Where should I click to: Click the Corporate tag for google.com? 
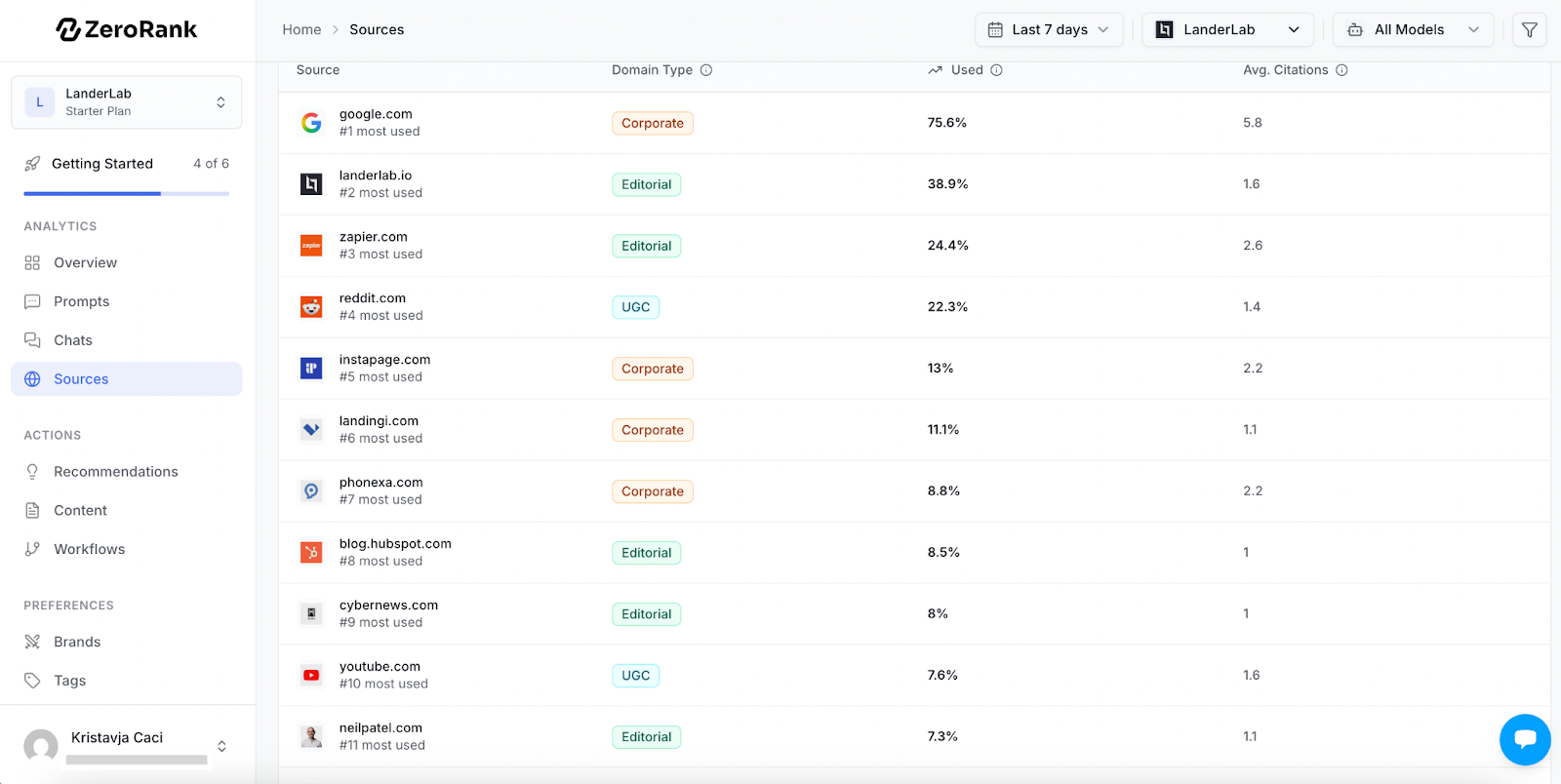point(653,123)
